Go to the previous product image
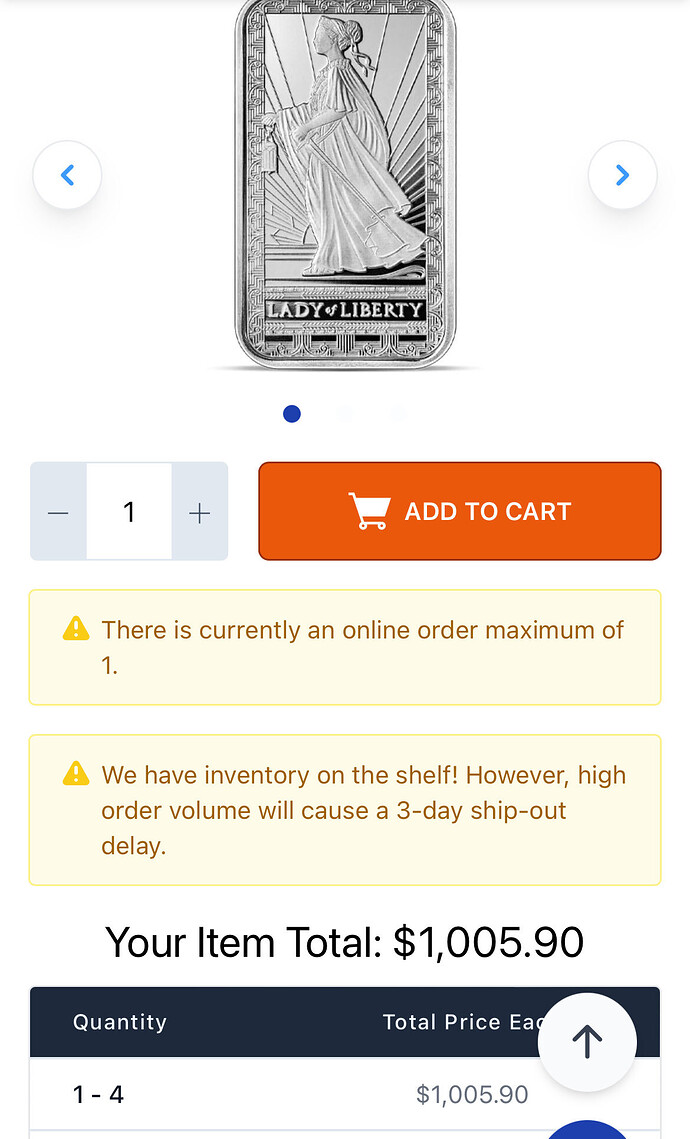This screenshot has height=1139, width=690. [x=67, y=176]
